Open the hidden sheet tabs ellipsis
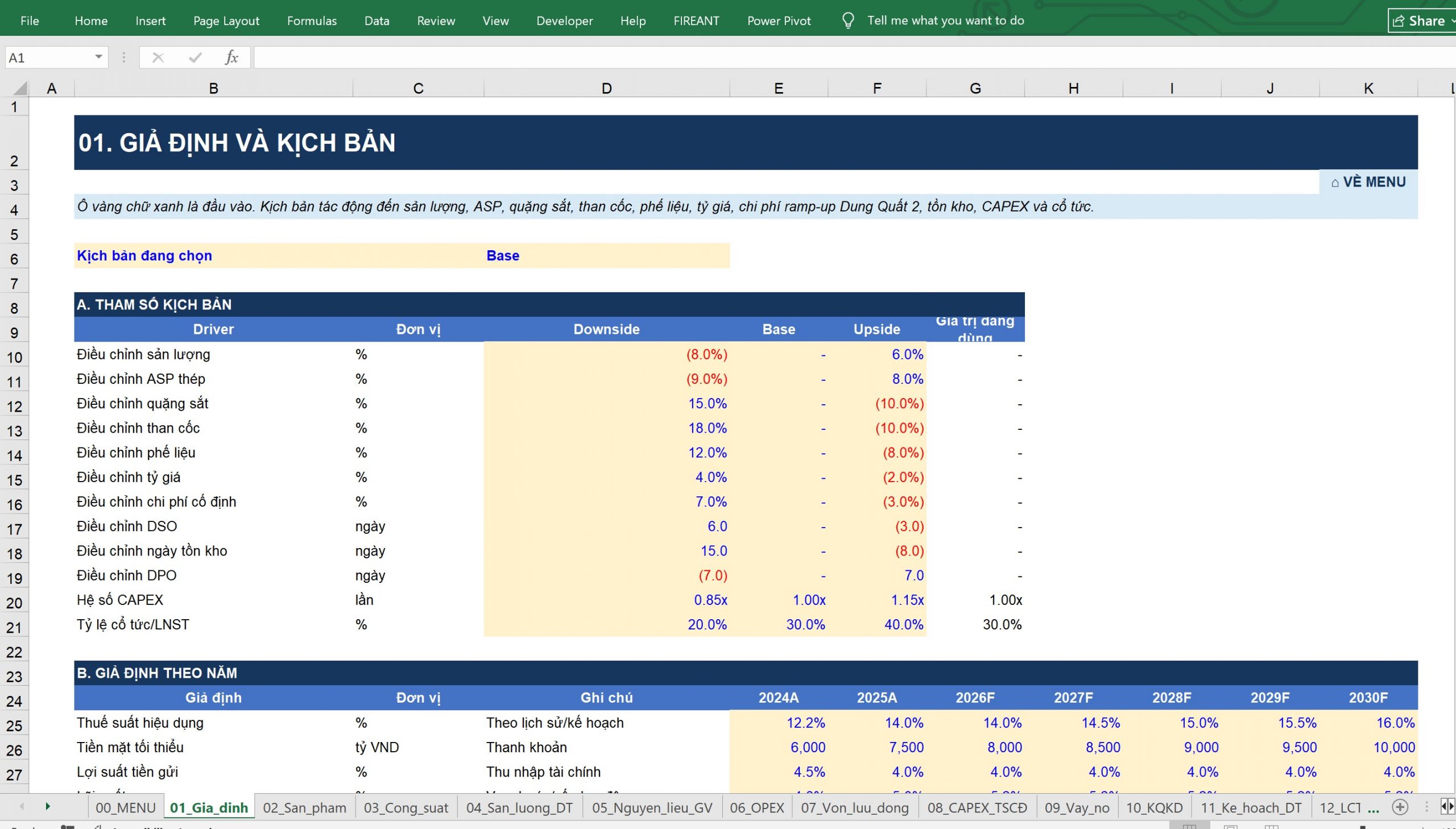The height and width of the screenshot is (829, 1456). click(1373, 808)
